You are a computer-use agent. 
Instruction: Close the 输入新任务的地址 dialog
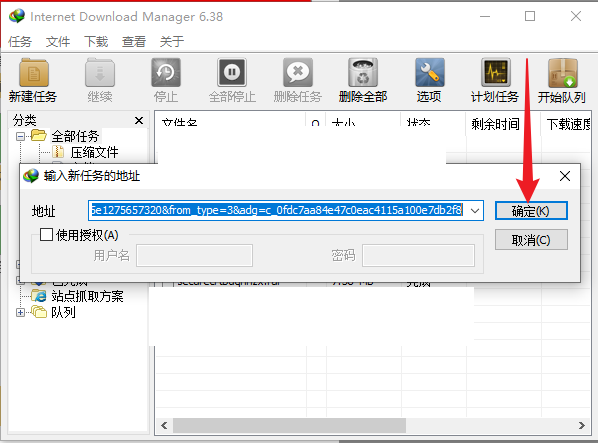[565, 176]
